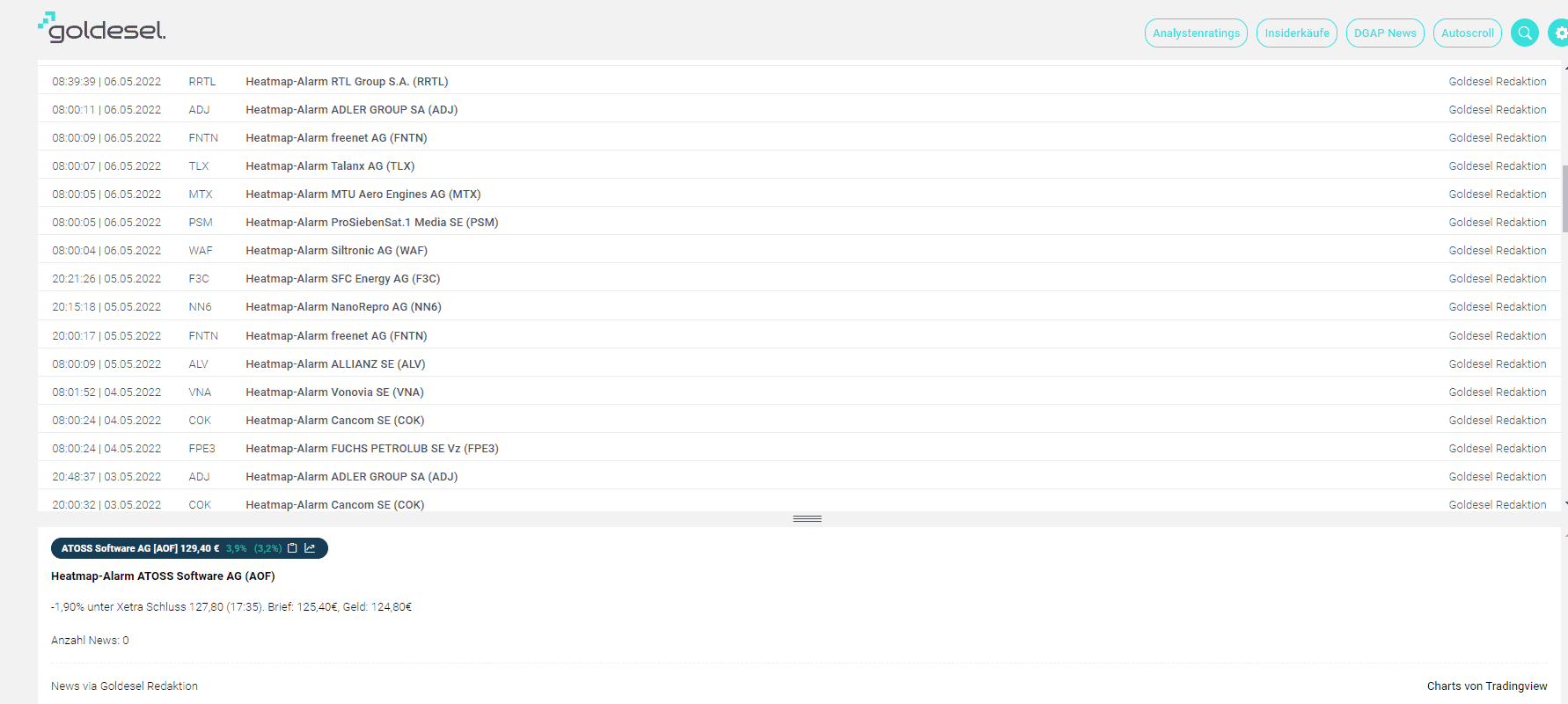The image size is (1568, 704).
Task: Open the search magnifier icon
Action: coord(1524,33)
